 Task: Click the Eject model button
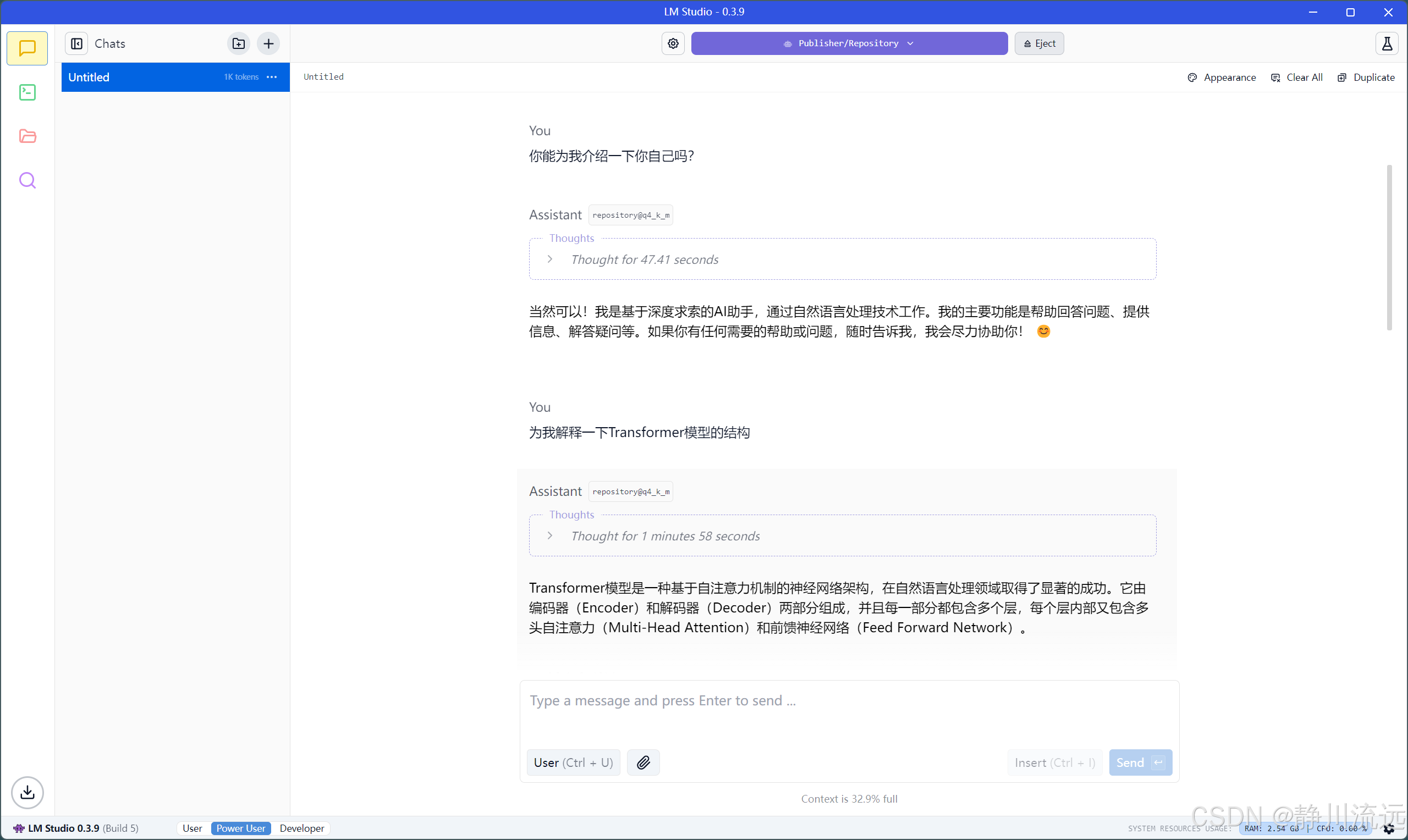[x=1039, y=43]
